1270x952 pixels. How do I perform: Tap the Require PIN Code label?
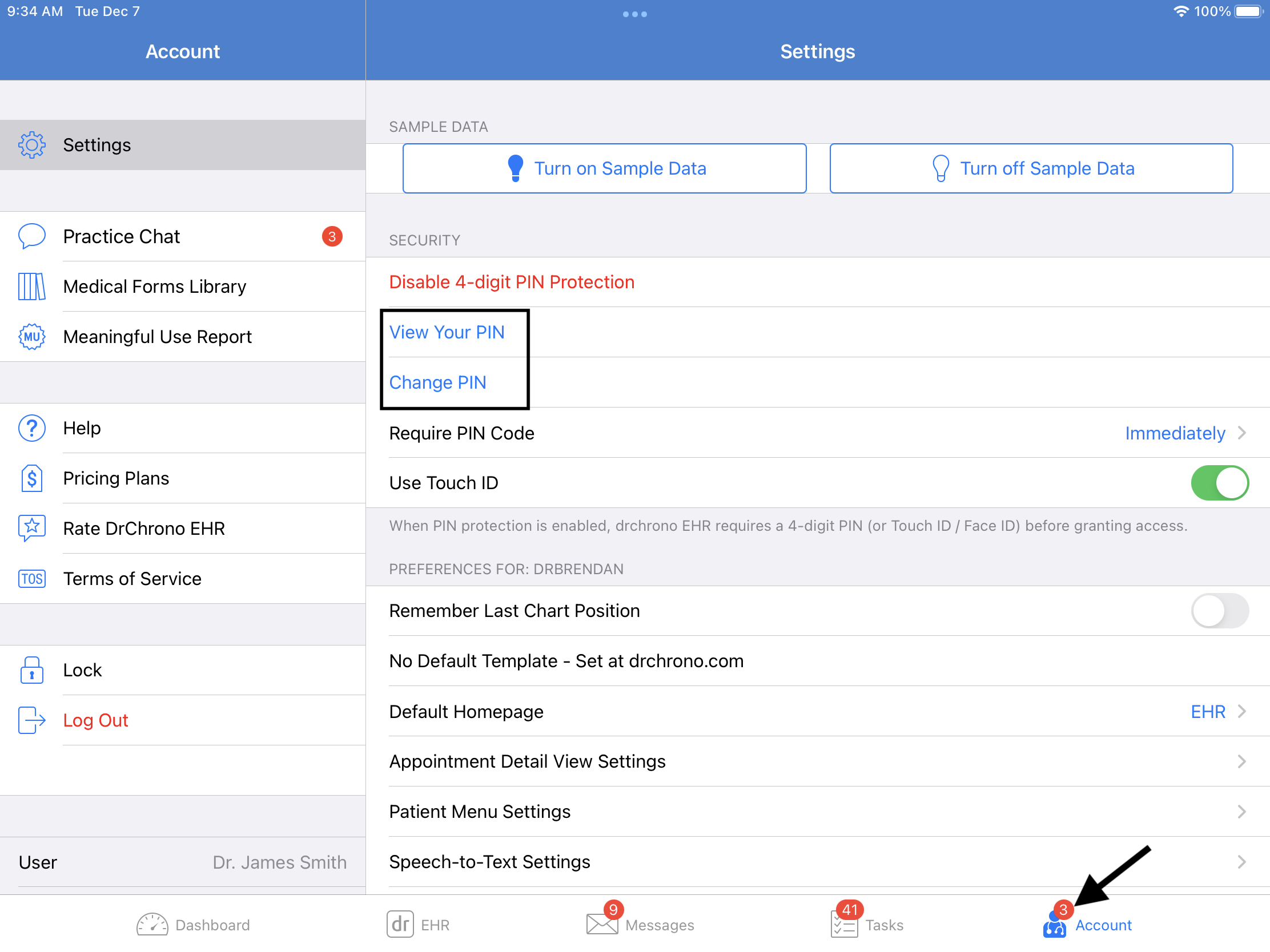(x=461, y=433)
